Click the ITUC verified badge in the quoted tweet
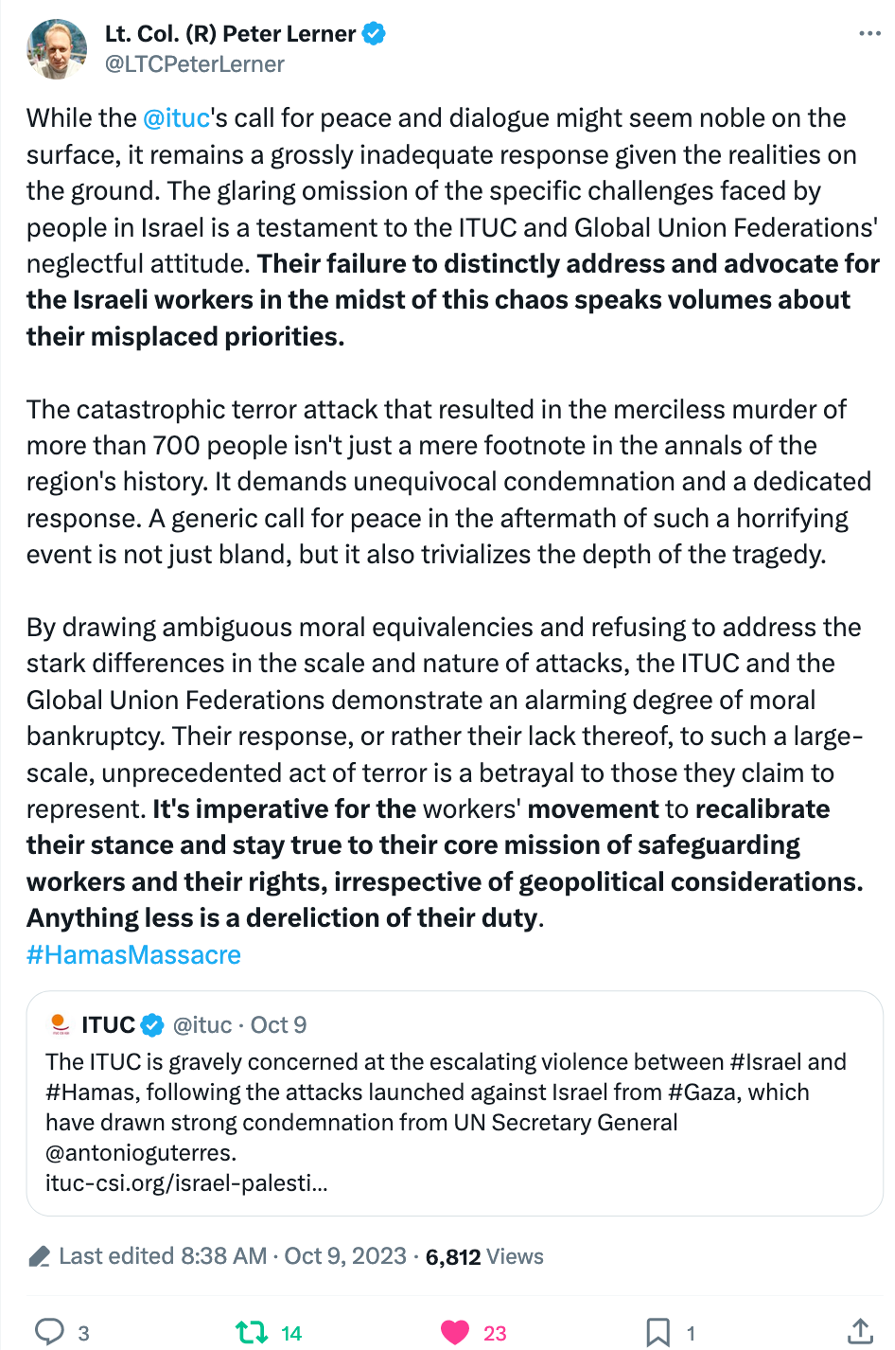 [x=152, y=1025]
